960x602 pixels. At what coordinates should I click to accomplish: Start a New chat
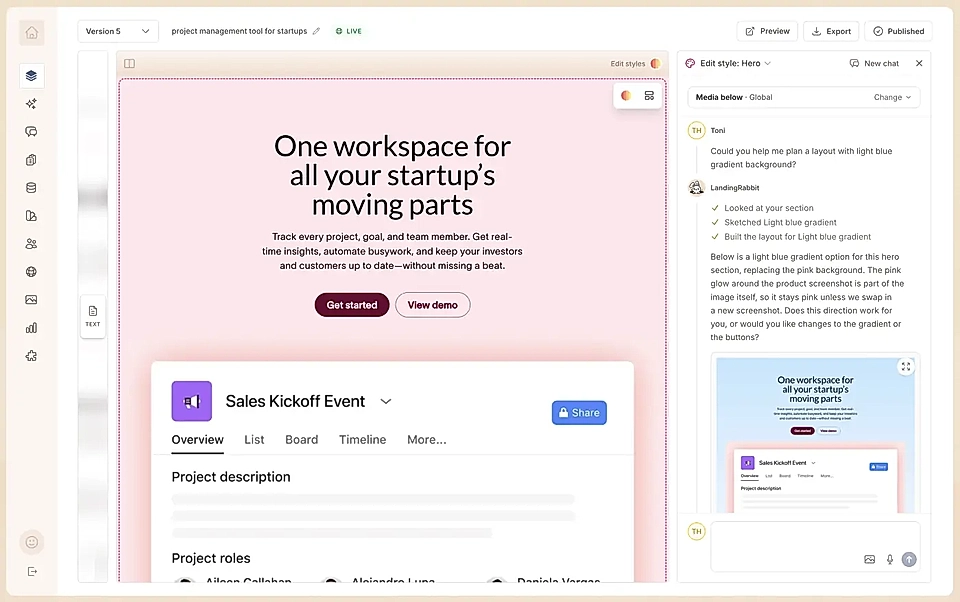pos(874,63)
